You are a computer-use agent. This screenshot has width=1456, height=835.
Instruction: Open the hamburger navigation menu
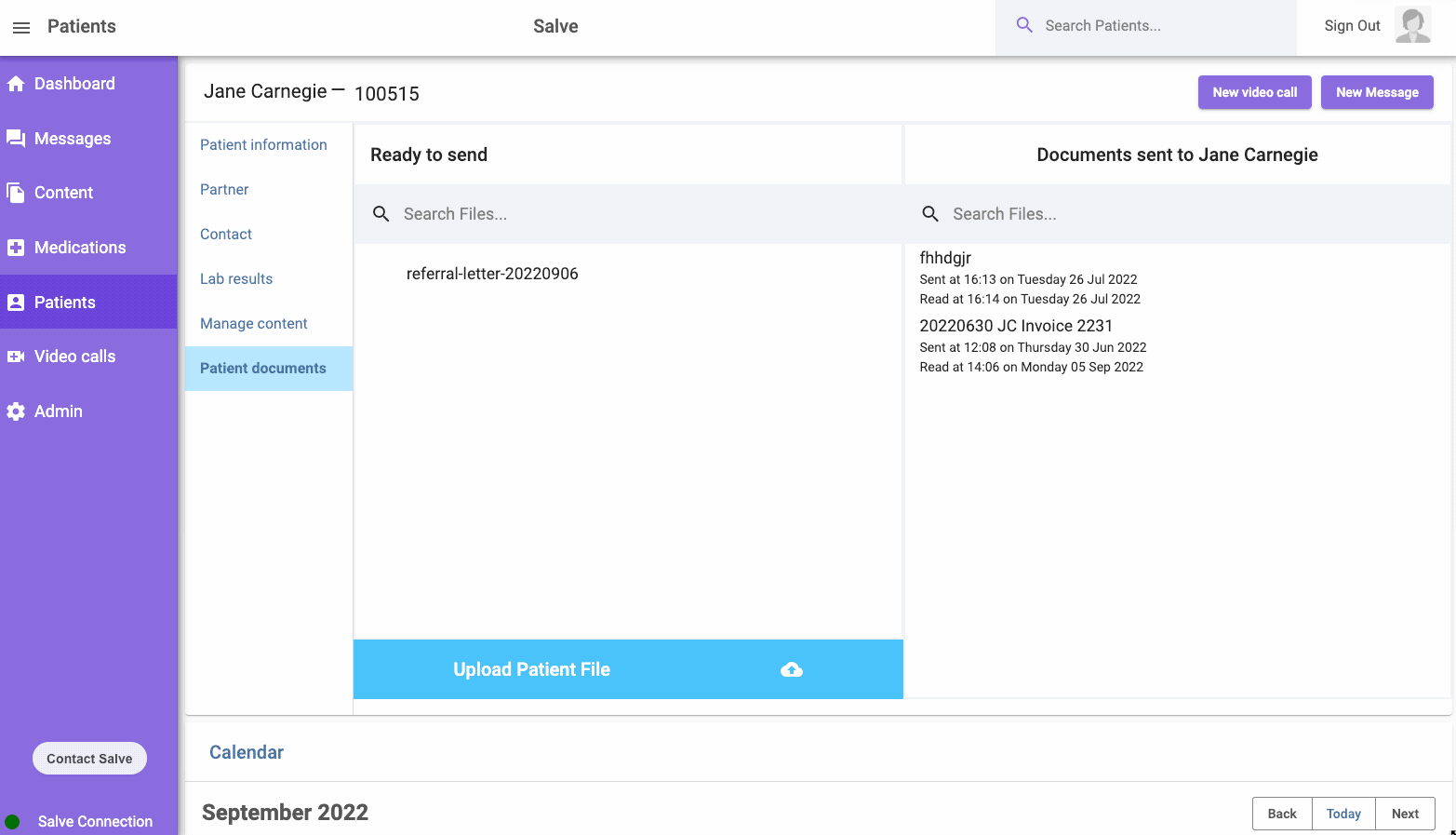pyautogui.click(x=21, y=27)
